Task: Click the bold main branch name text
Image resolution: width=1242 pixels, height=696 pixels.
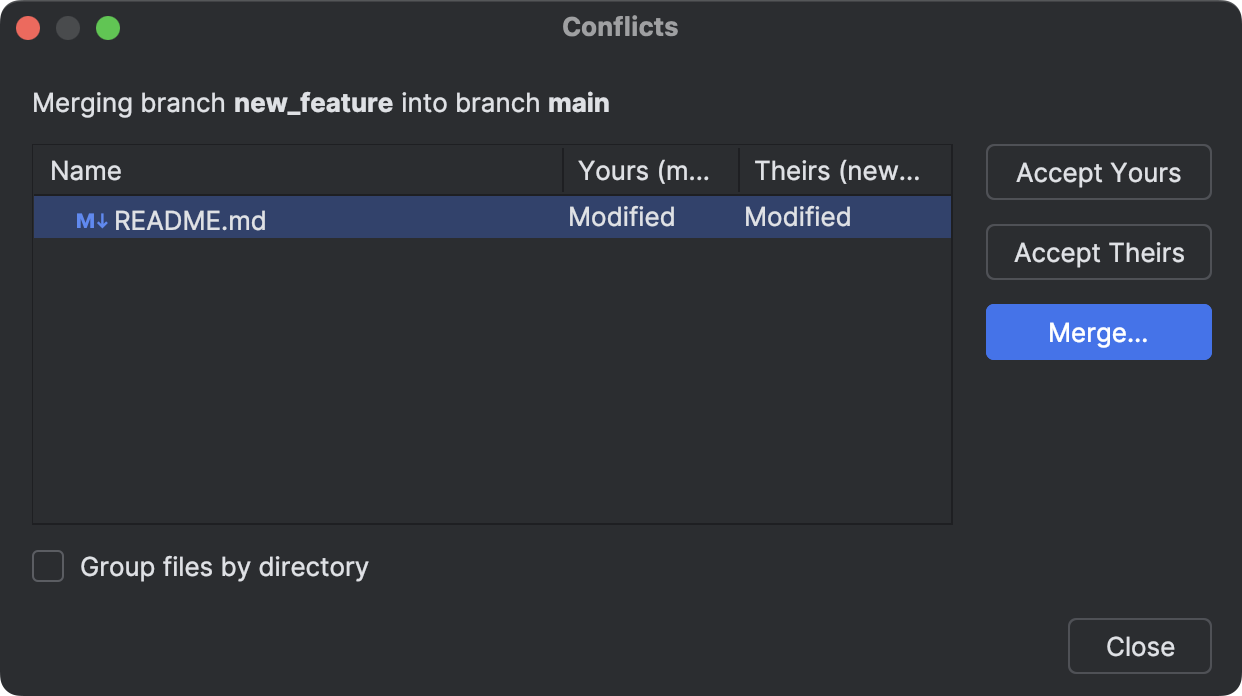Action: (x=579, y=103)
